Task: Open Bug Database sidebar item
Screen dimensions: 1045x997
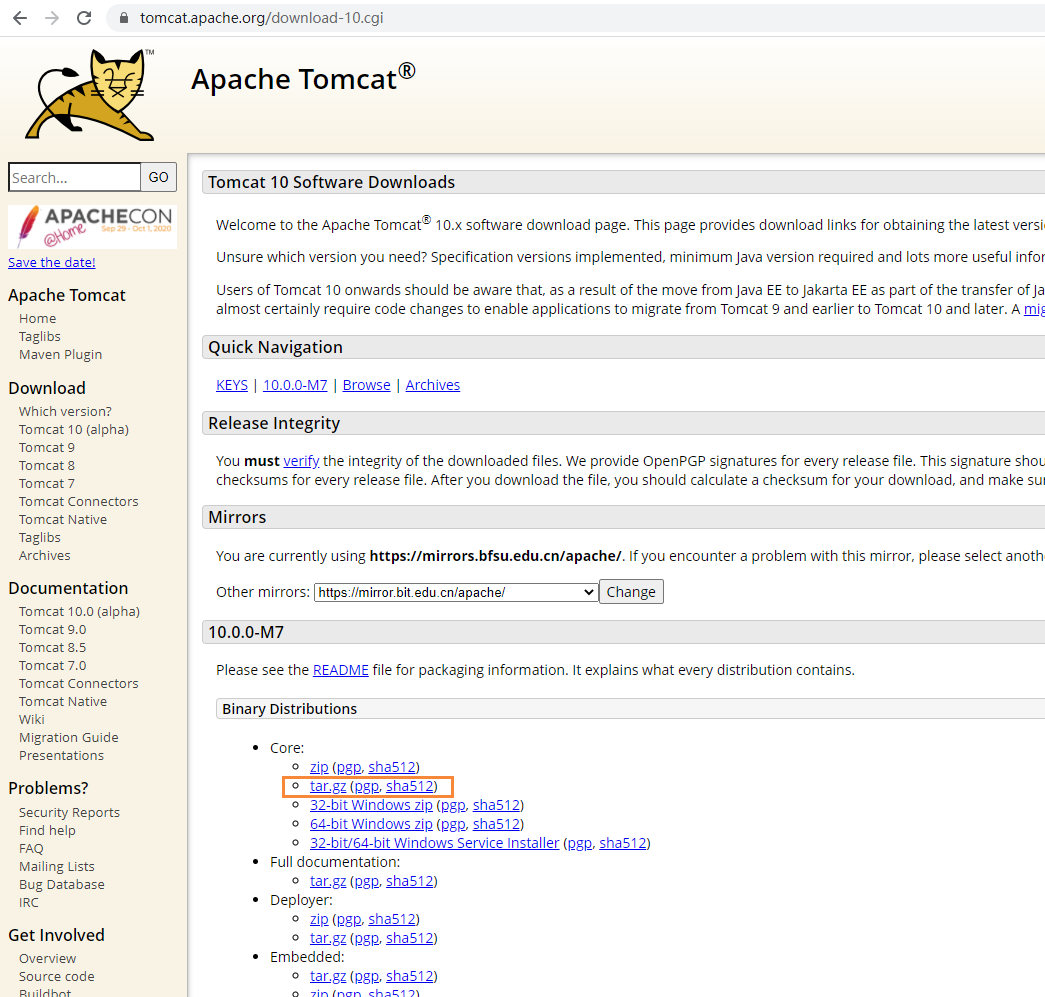Action: 62,884
